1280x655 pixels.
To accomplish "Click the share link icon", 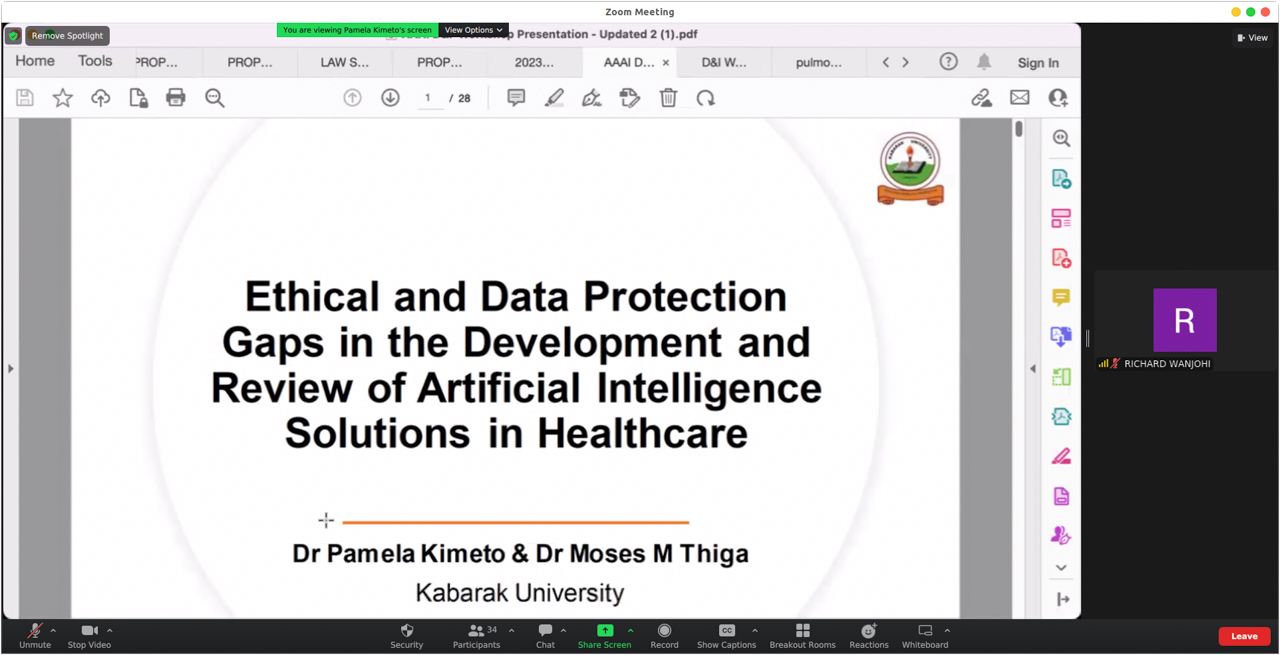I will (x=982, y=98).
